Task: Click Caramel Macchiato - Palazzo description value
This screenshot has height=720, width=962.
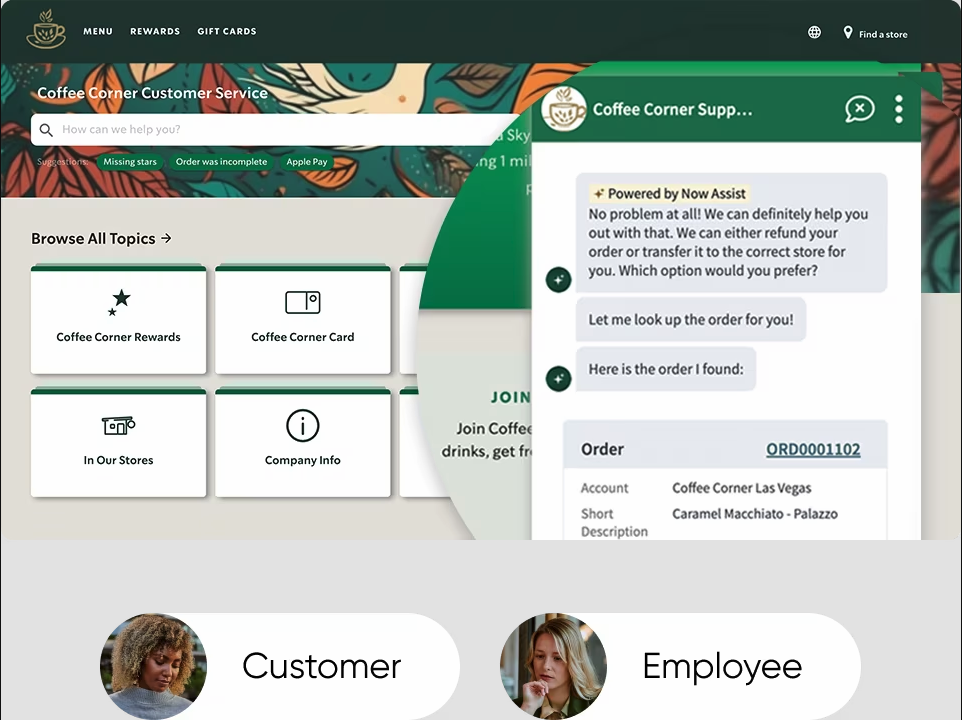Action: click(x=755, y=514)
